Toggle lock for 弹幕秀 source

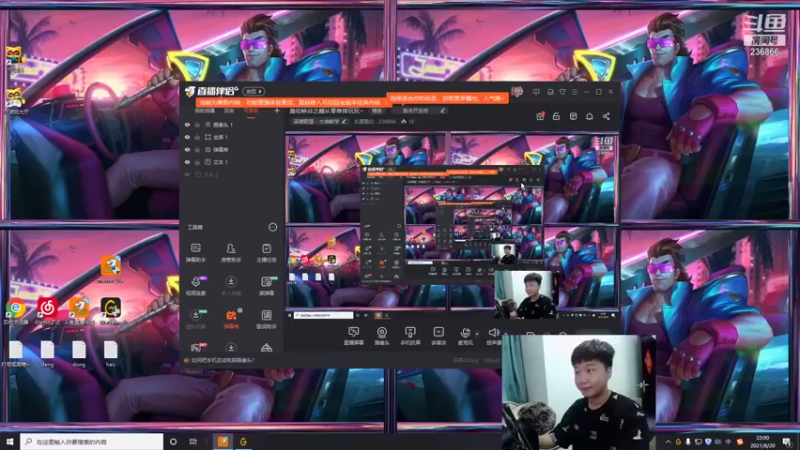pyautogui.click(x=197, y=149)
